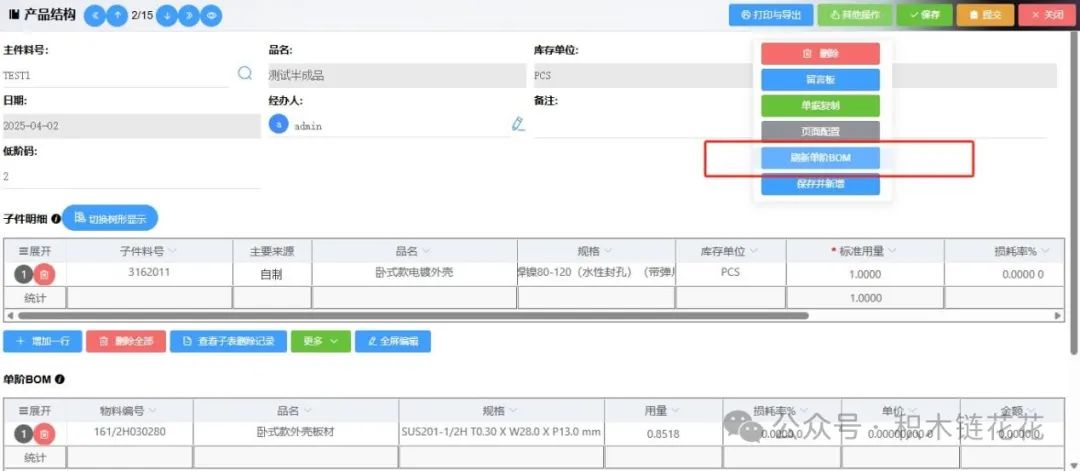This screenshot has height=471, width=1080.
Task: Click info icon next to 单阶BOM heading
Action: pos(60,380)
